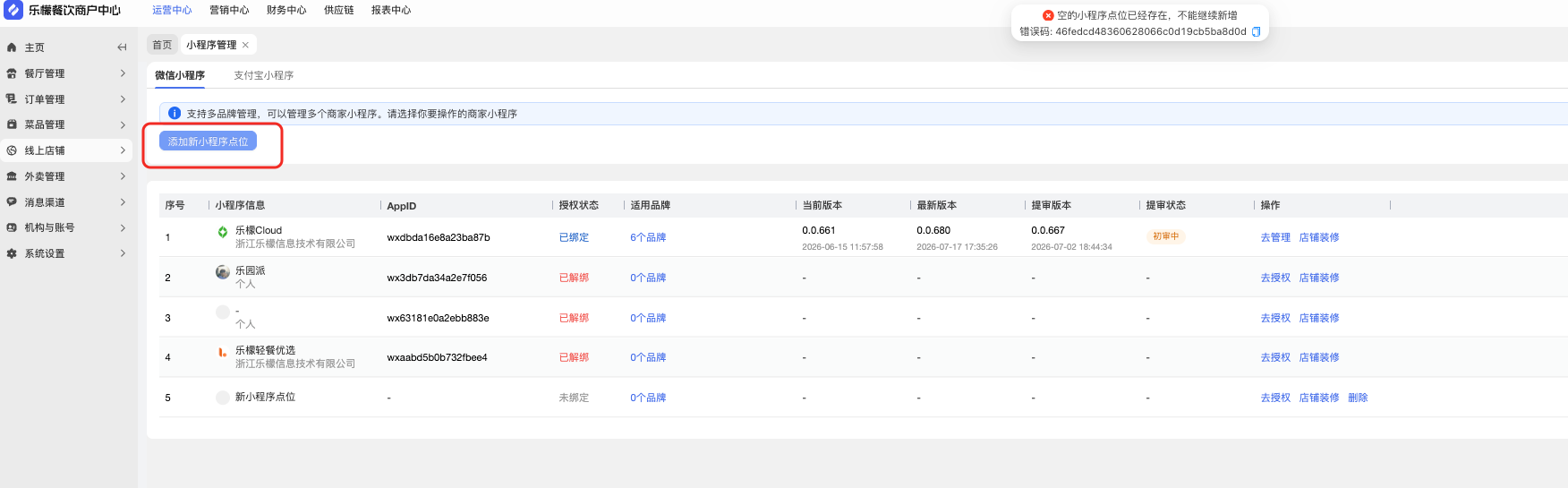Open the 运营中心 top menu
This screenshot has width=1568, height=488.
point(172,10)
